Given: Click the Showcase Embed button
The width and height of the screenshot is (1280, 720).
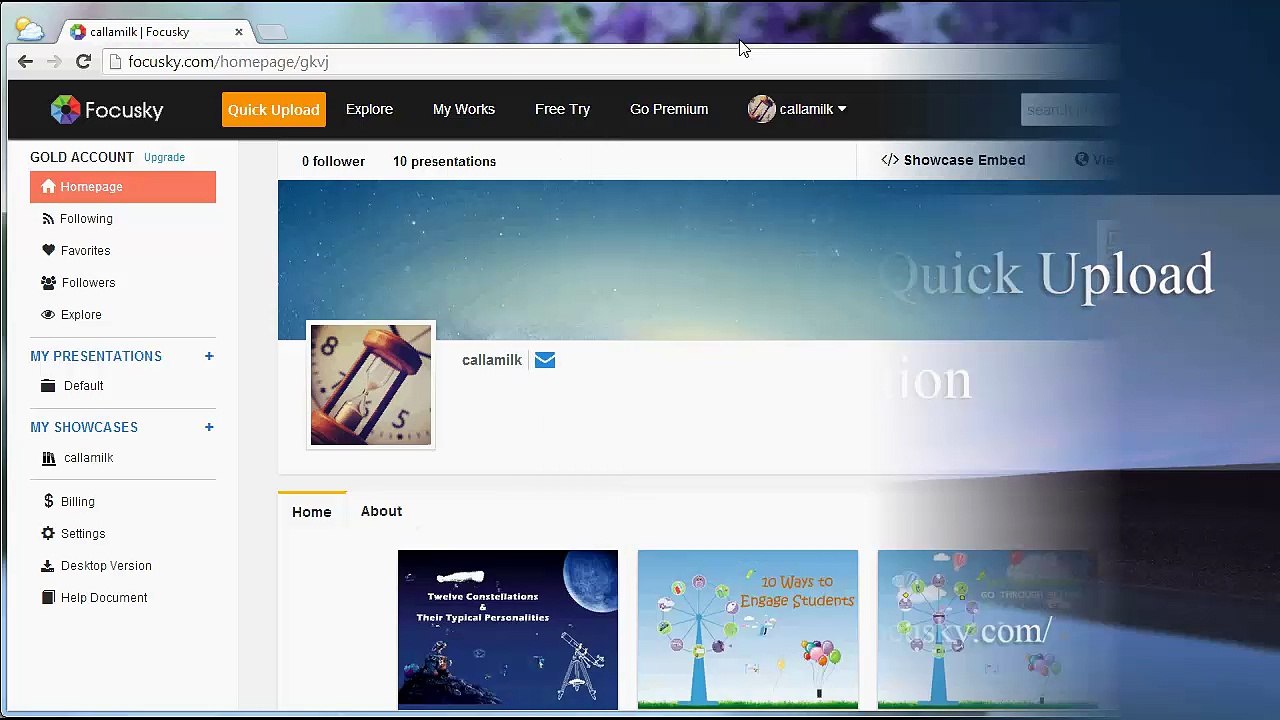Looking at the screenshot, I should [953, 160].
